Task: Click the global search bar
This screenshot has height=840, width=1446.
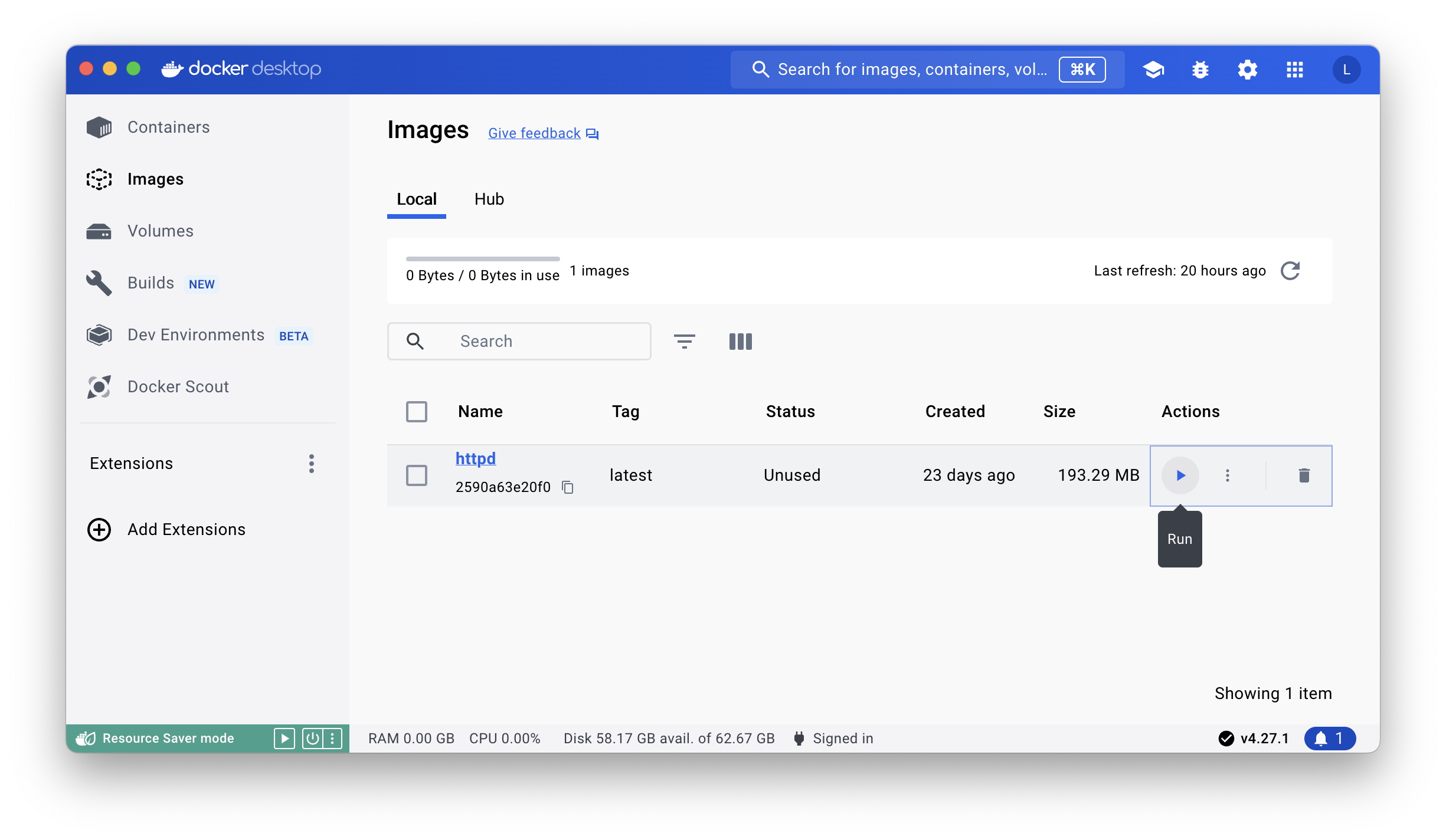Action: point(927,70)
